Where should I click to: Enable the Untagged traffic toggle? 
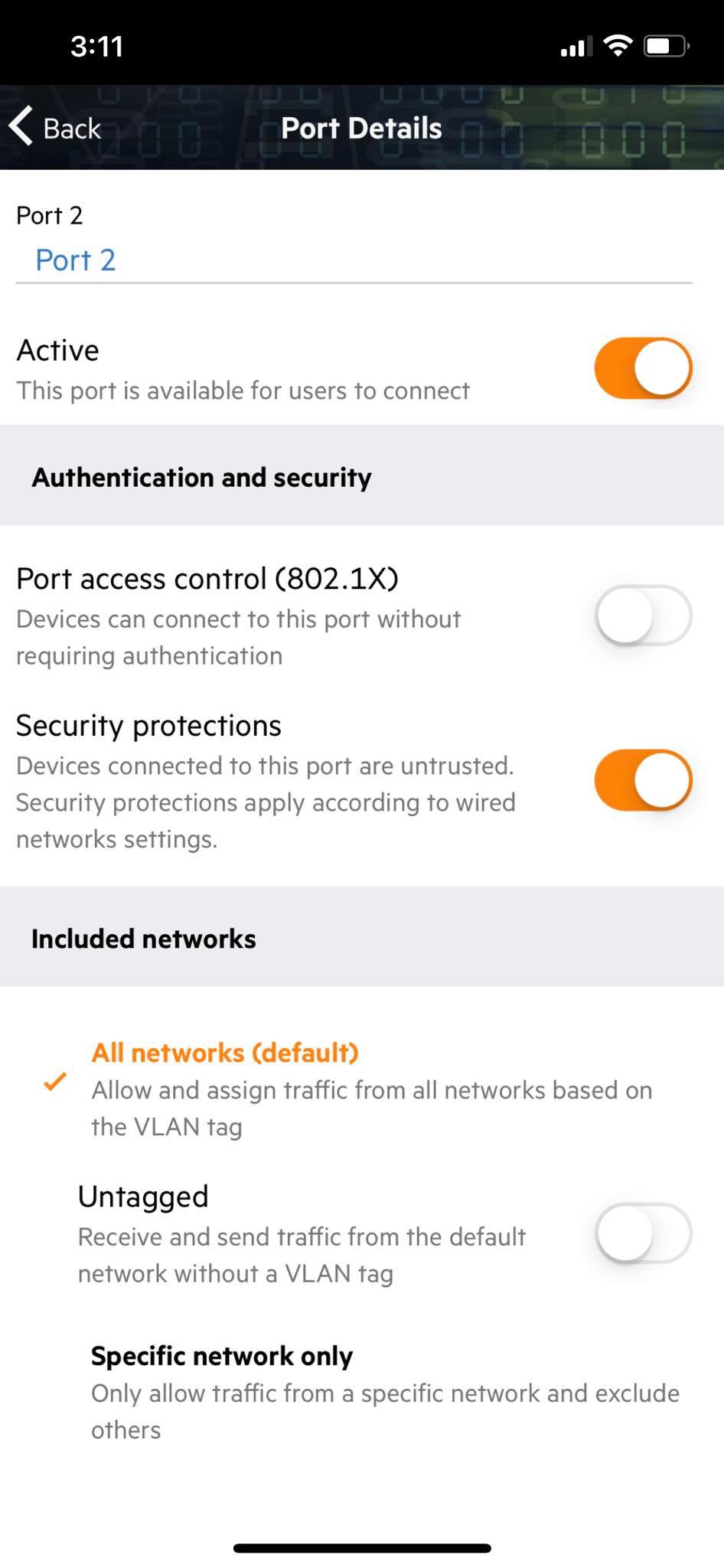(643, 1233)
